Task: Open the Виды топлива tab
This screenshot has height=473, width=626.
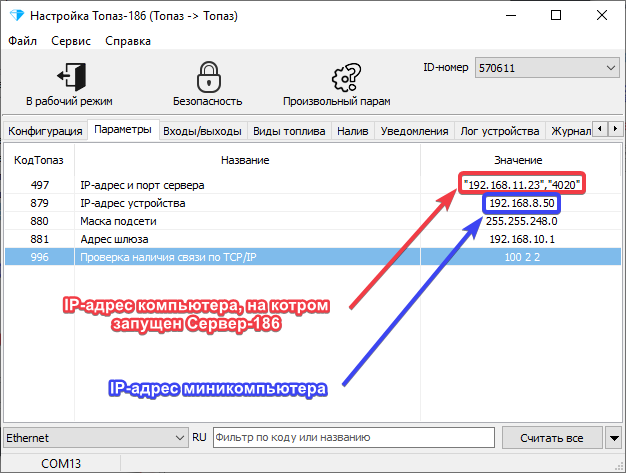Action: pos(289,131)
